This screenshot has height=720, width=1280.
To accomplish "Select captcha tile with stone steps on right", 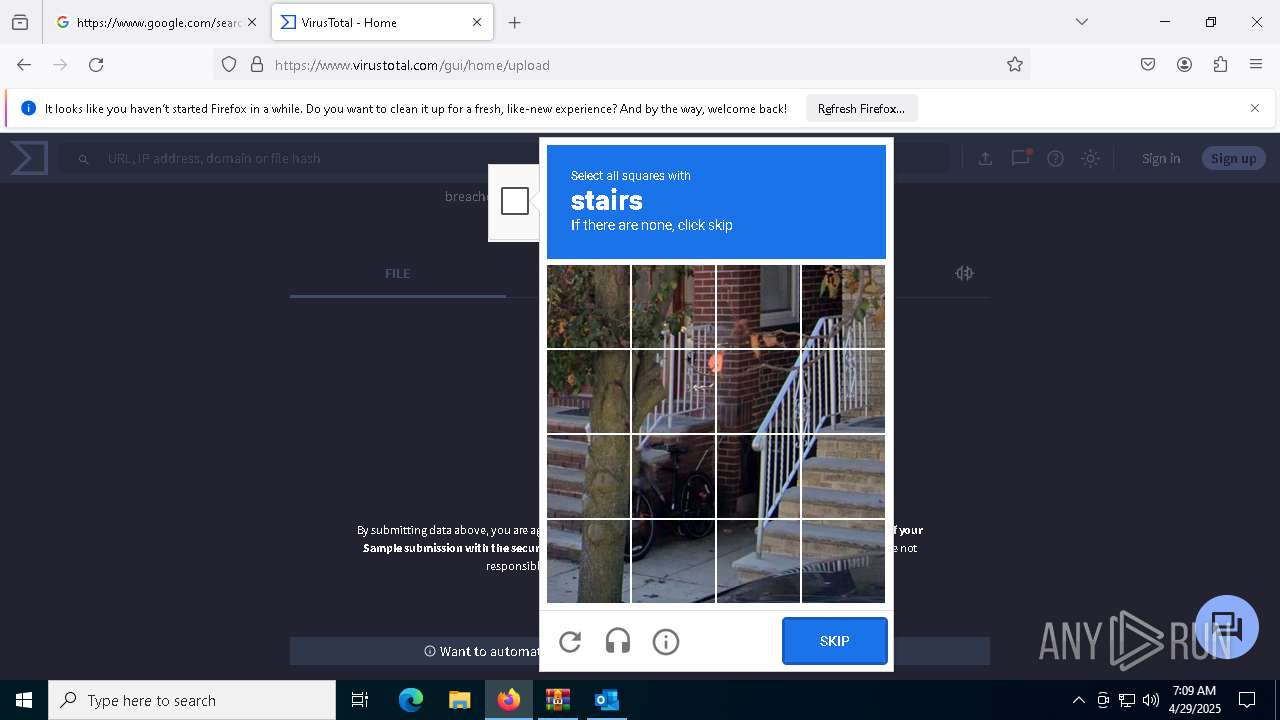I will 843,476.
